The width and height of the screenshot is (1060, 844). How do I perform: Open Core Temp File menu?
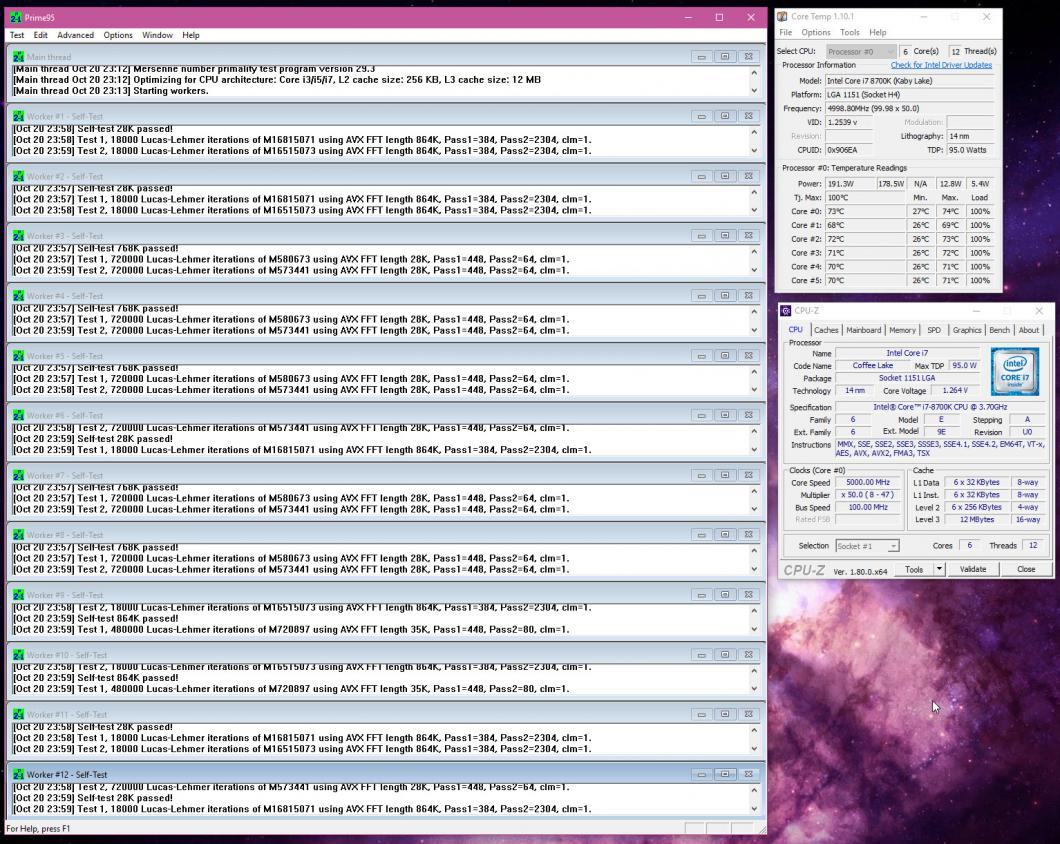pos(786,32)
